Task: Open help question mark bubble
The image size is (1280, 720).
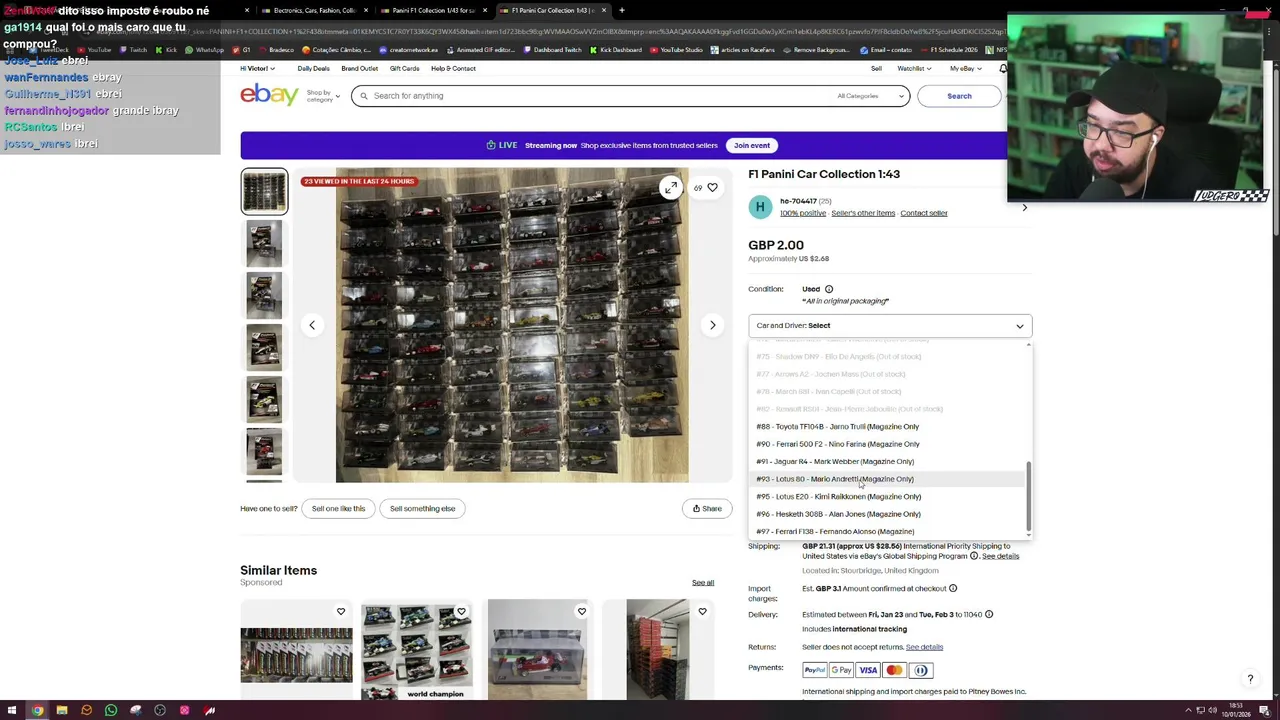Action: [1250, 679]
